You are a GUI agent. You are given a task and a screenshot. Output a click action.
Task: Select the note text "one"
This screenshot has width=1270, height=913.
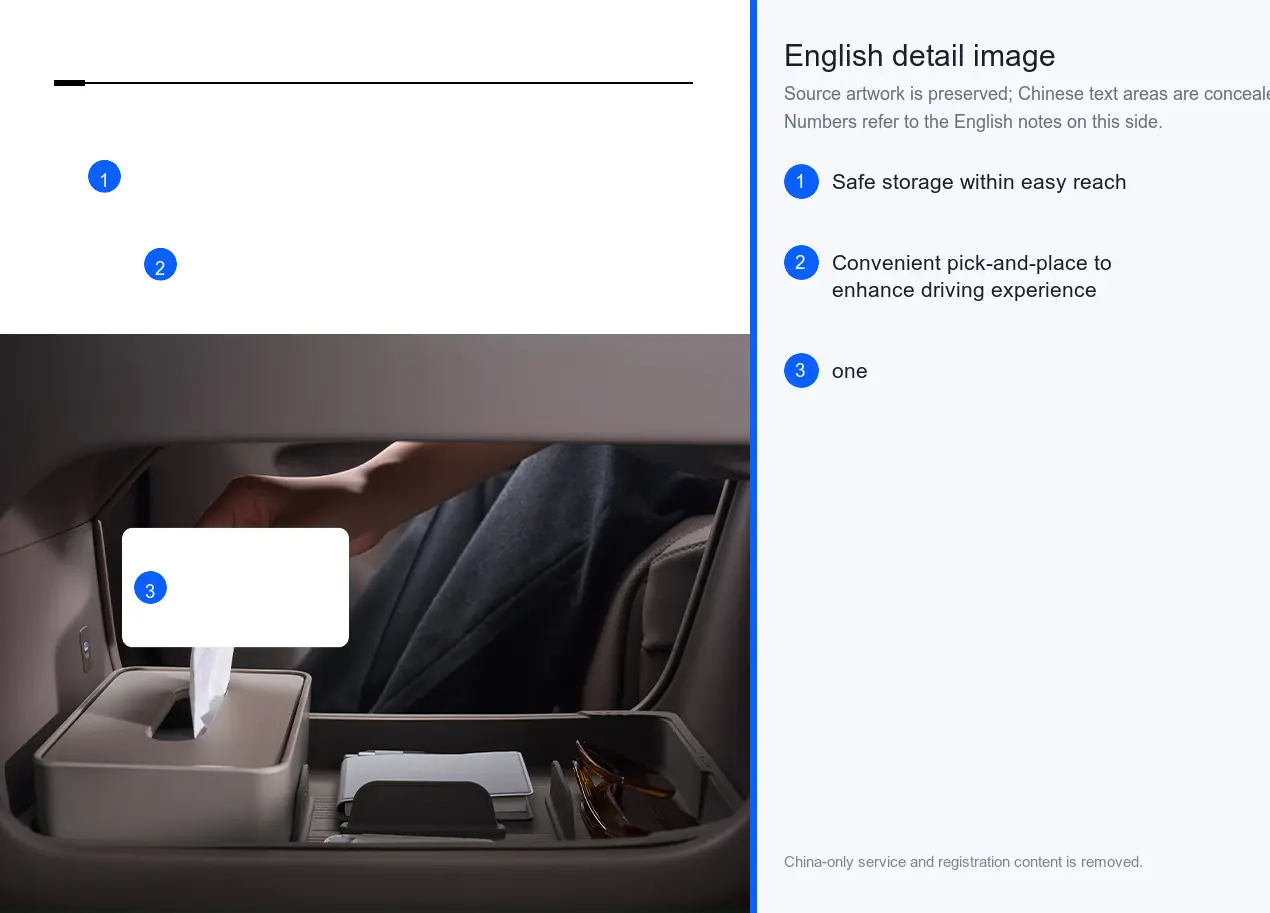click(849, 371)
